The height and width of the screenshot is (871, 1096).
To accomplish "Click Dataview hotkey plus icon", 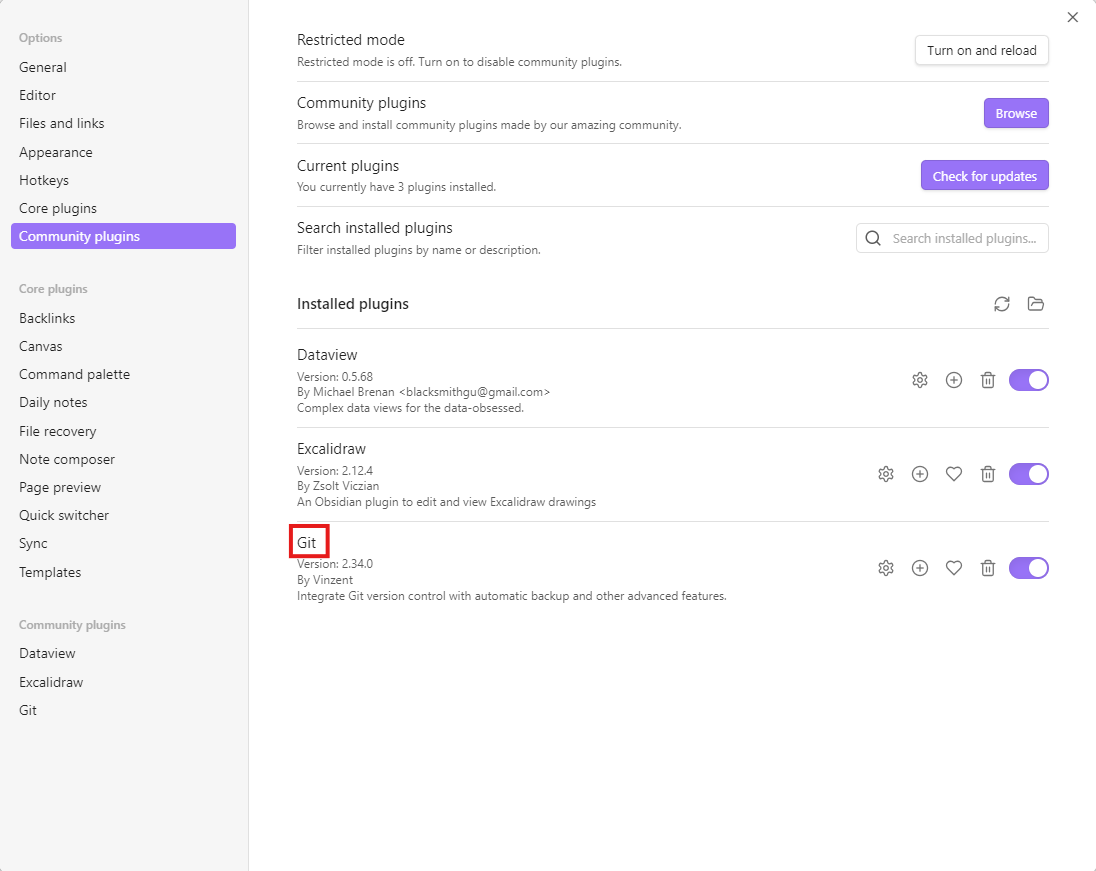I will pyautogui.click(x=954, y=380).
